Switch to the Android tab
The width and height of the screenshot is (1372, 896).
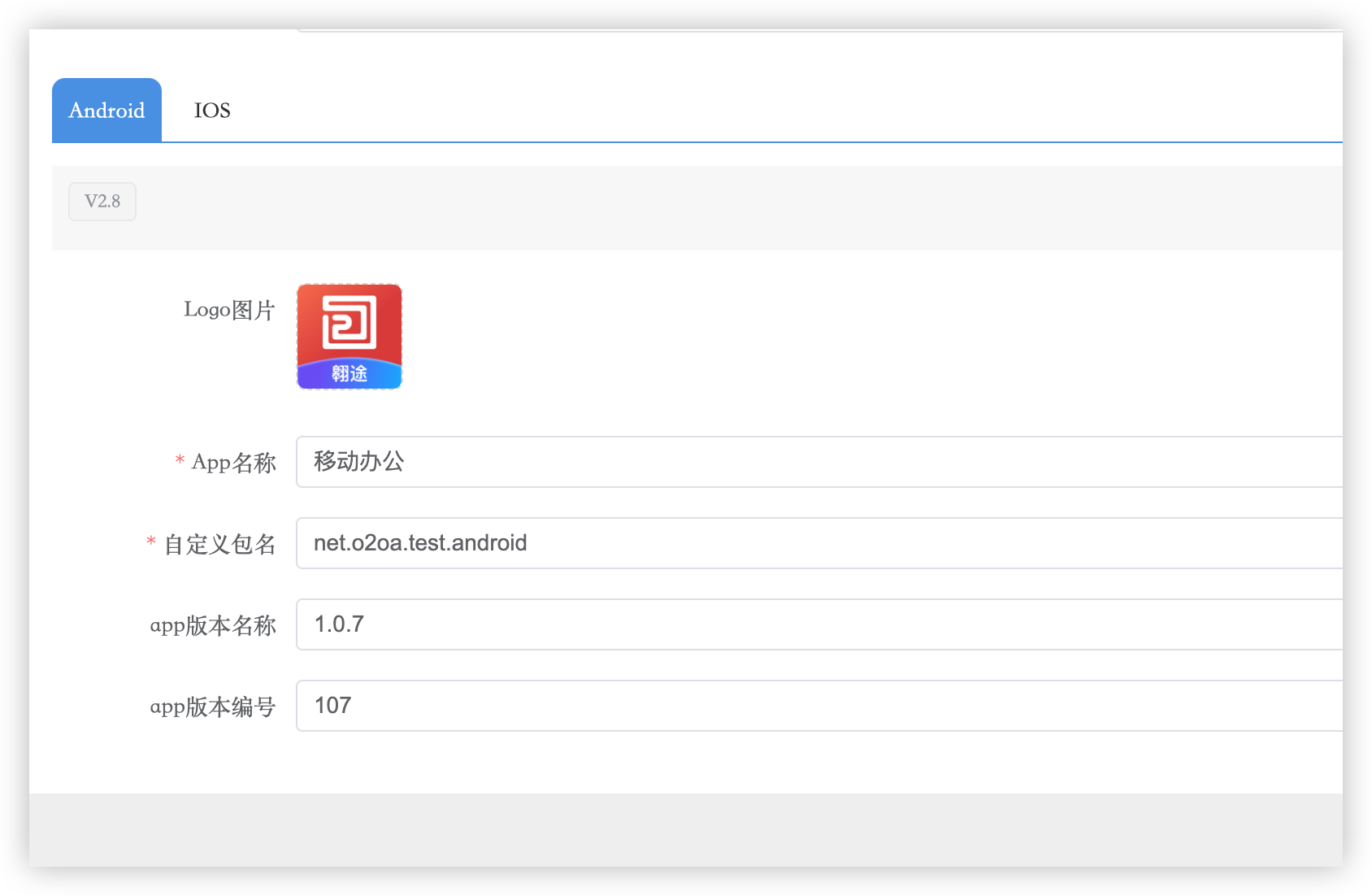[106, 111]
